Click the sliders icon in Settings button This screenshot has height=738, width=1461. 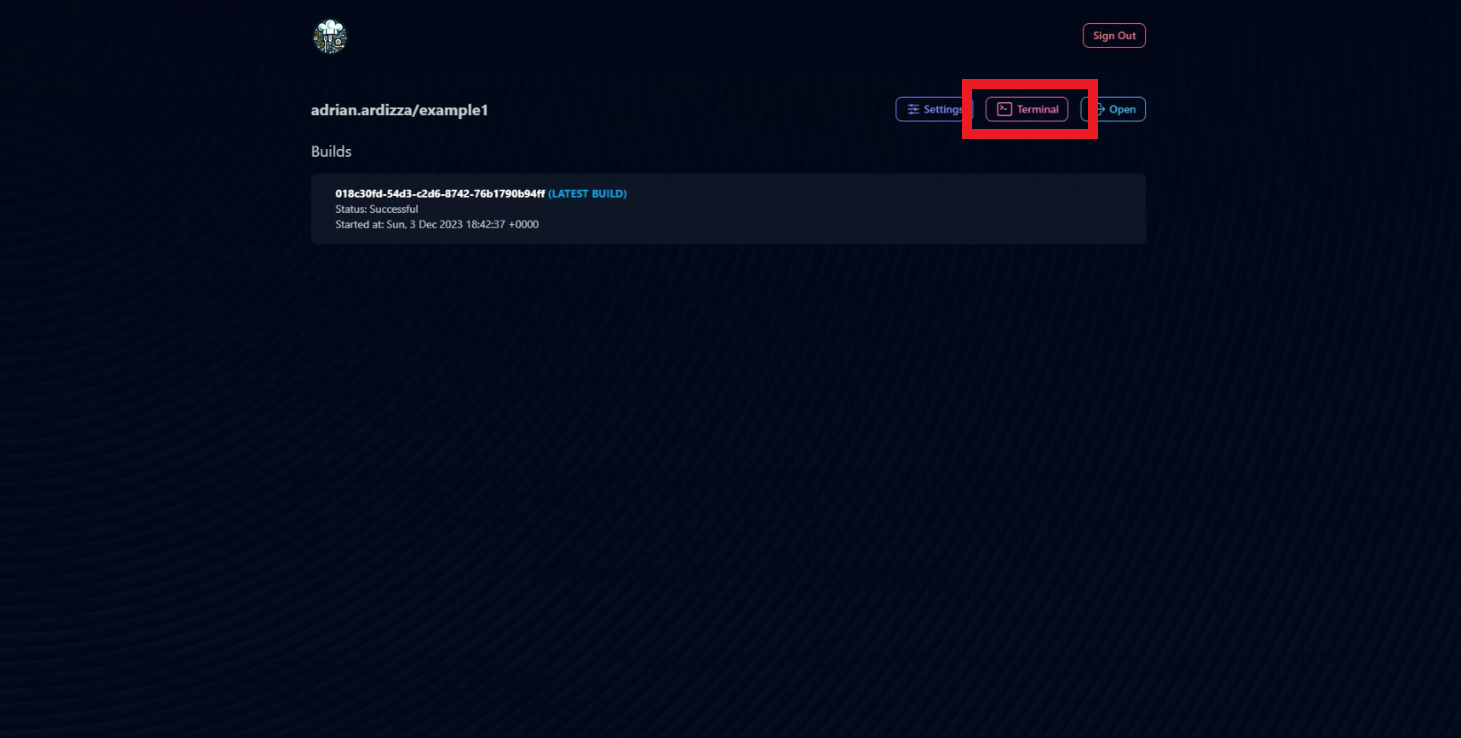pos(913,110)
